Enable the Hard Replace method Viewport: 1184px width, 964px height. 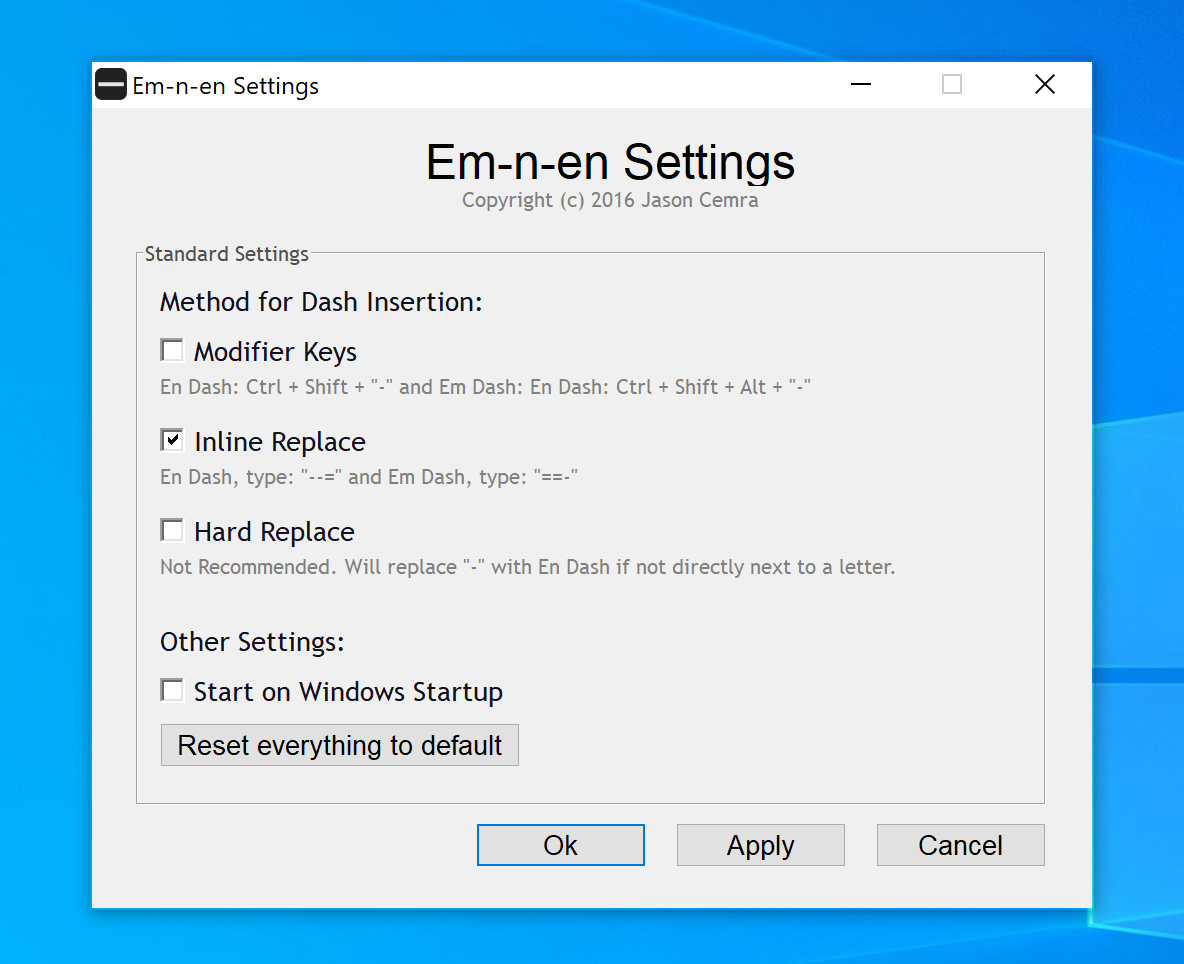pyautogui.click(x=171, y=529)
